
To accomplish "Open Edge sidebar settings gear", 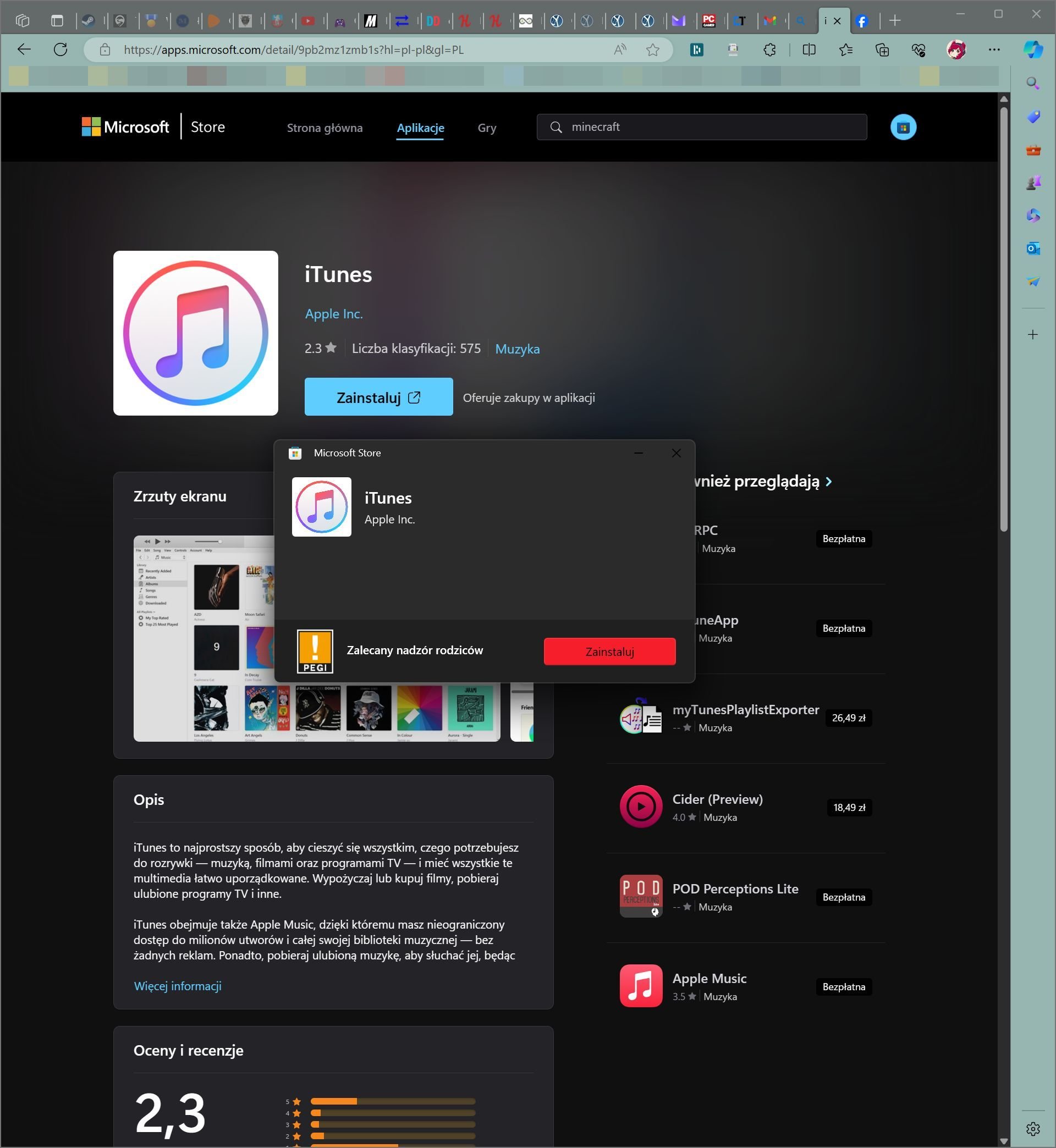I will click(1032, 1129).
